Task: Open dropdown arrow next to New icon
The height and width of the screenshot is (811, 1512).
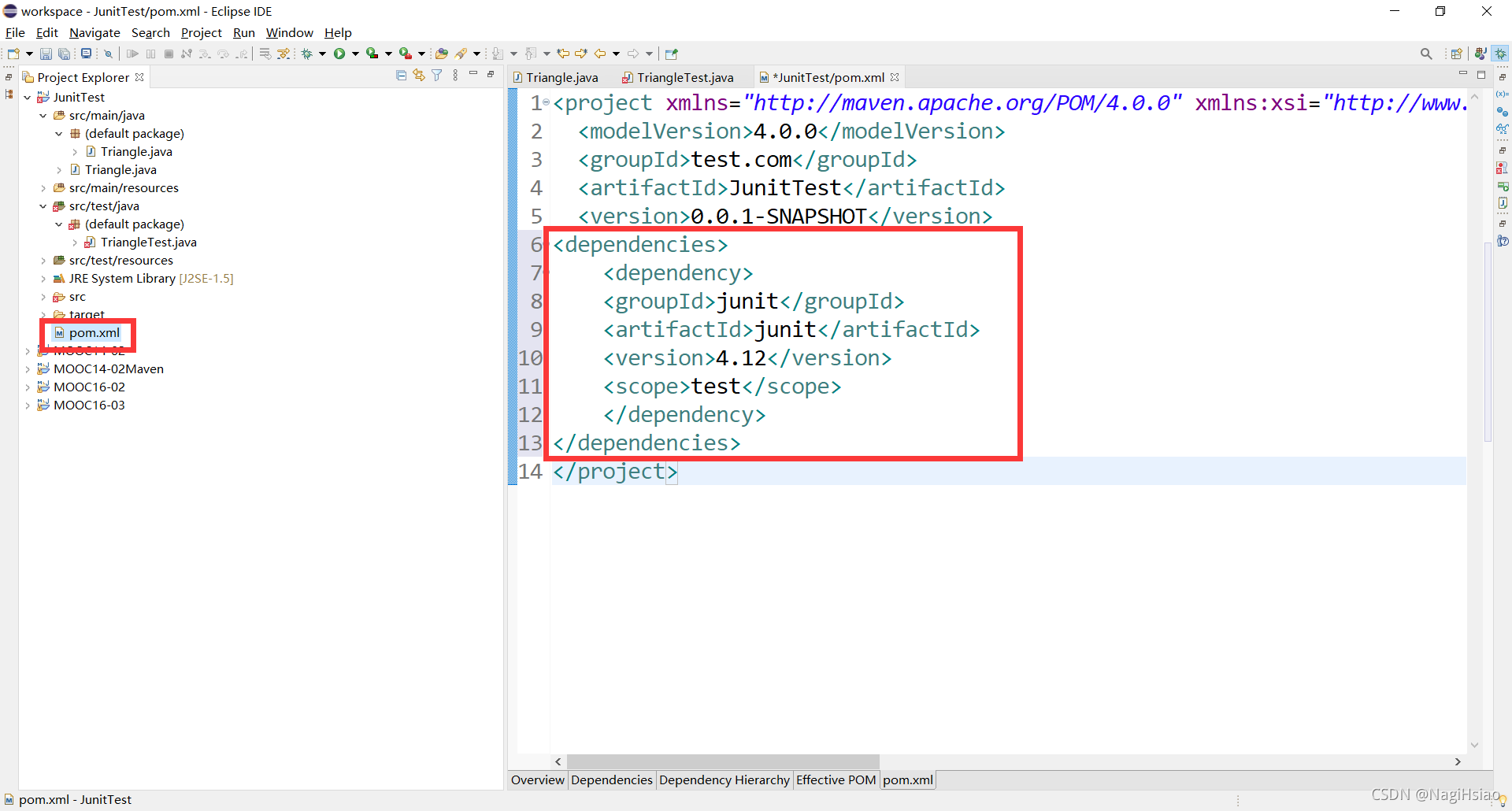Action: [29, 54]
